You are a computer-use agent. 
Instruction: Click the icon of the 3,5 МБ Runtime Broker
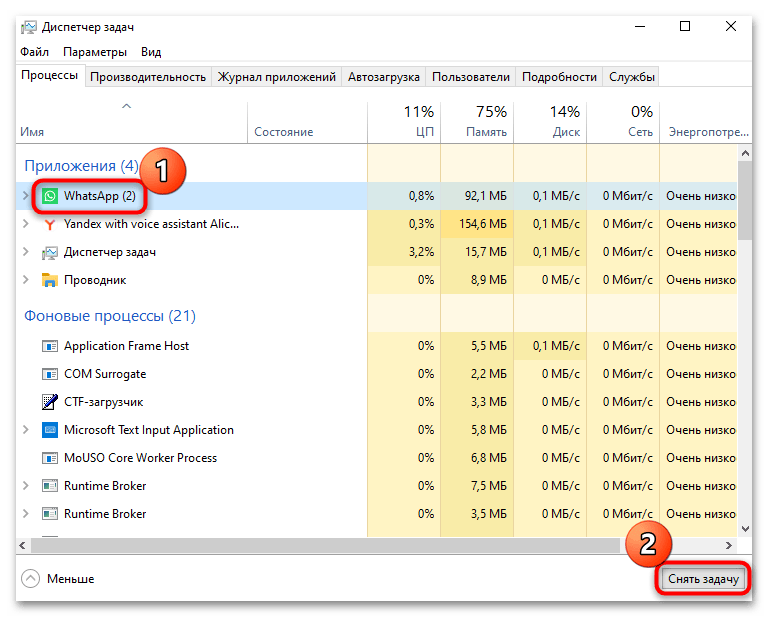point(49,514)
